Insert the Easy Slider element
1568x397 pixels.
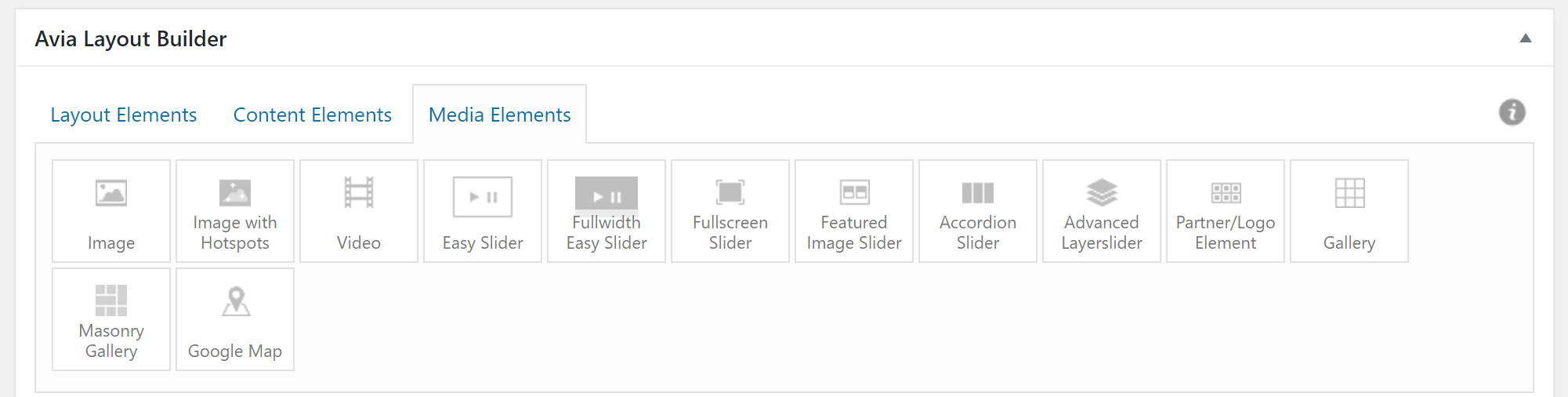tap(483, 211)
